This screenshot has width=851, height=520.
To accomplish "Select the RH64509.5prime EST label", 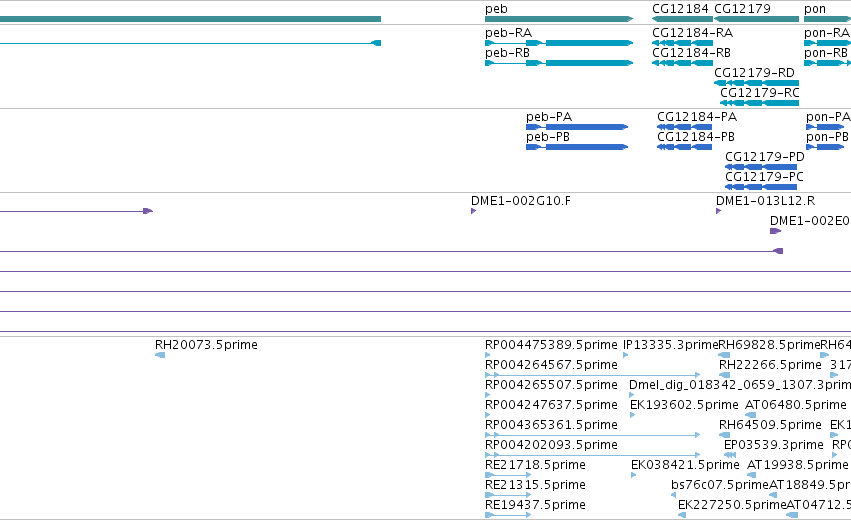I will coord(770,424).
